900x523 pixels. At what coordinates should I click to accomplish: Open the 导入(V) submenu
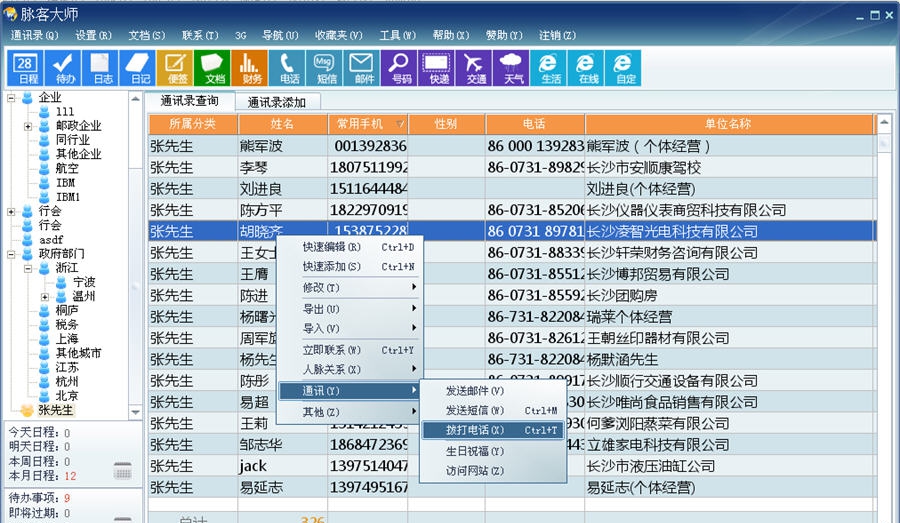point(350,328)
